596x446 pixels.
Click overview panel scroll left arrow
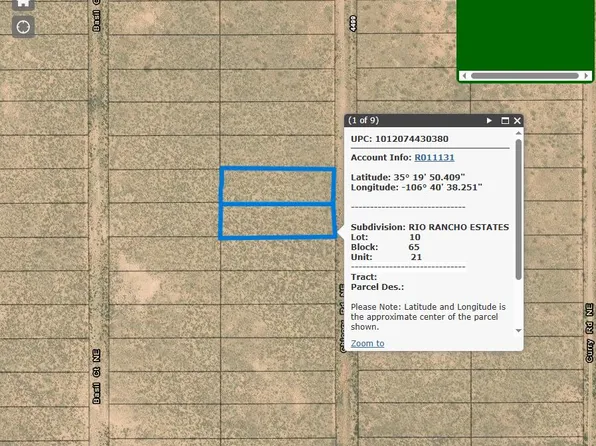coord(464,76)
